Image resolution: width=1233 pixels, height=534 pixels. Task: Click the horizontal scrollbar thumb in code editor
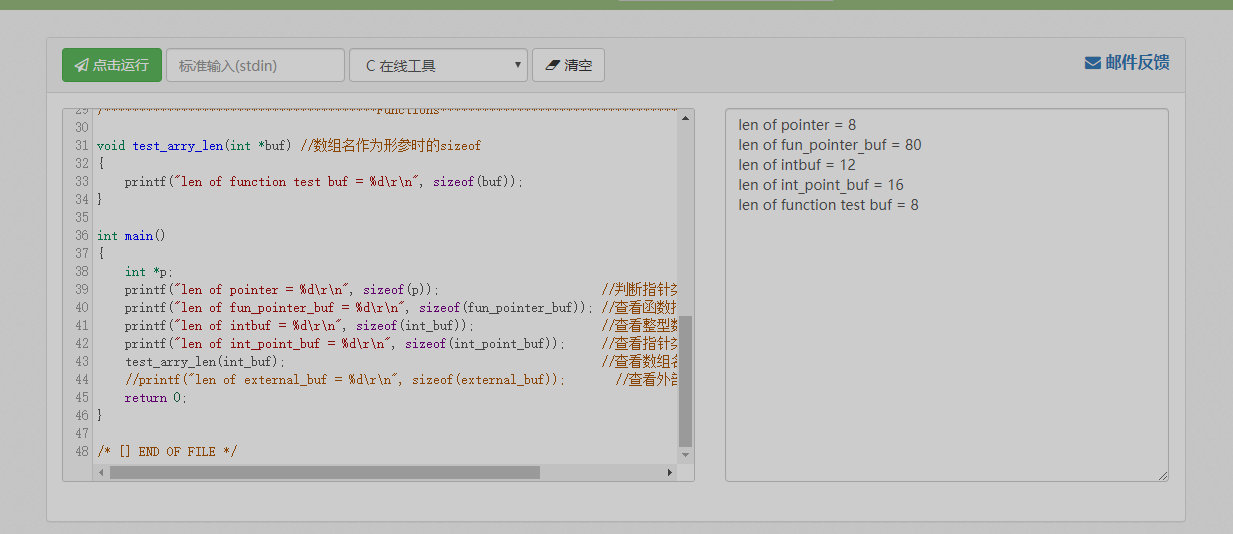click(x=325, y=472)
